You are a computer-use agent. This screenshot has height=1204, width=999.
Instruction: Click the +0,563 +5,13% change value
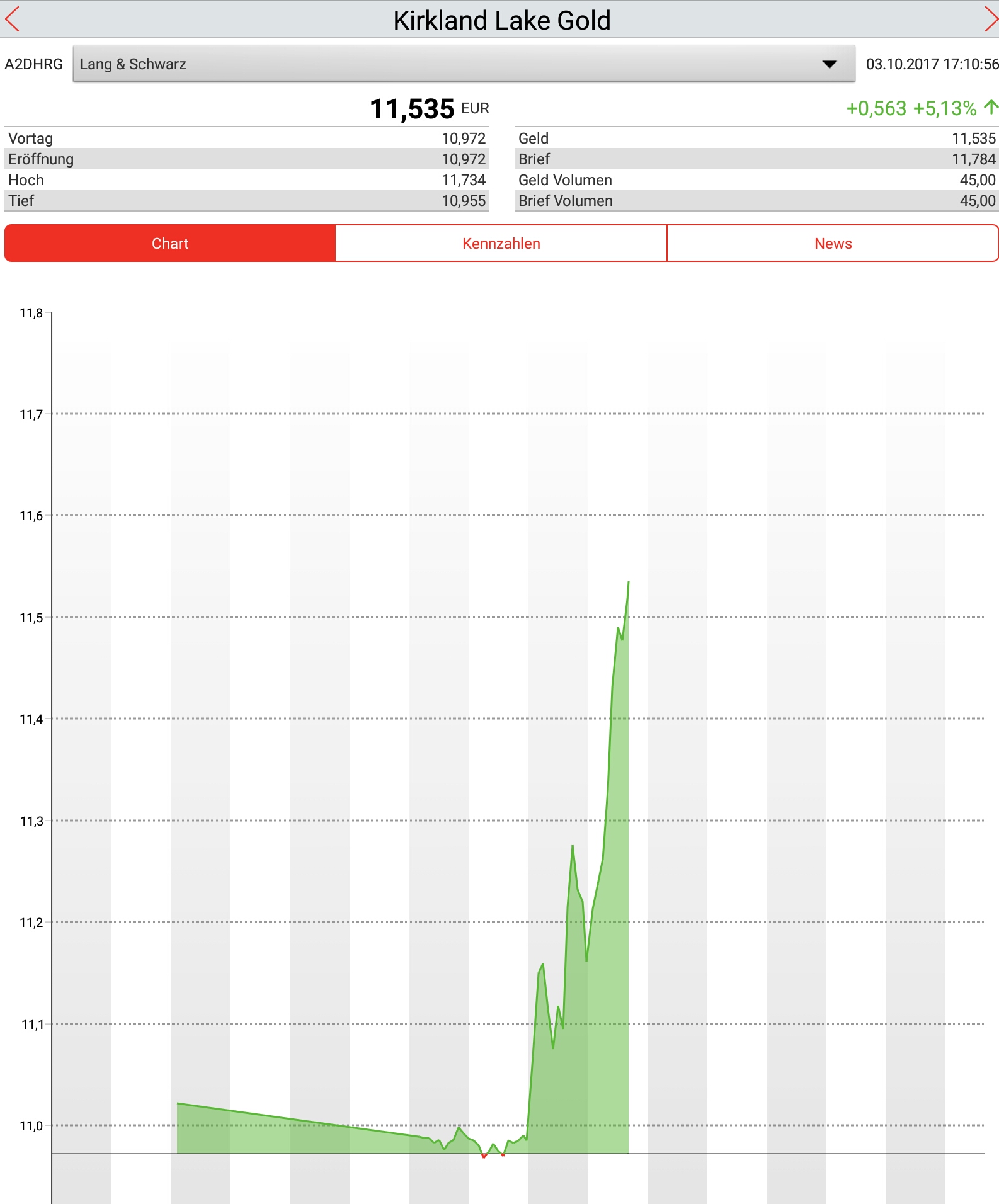[911, 108]
